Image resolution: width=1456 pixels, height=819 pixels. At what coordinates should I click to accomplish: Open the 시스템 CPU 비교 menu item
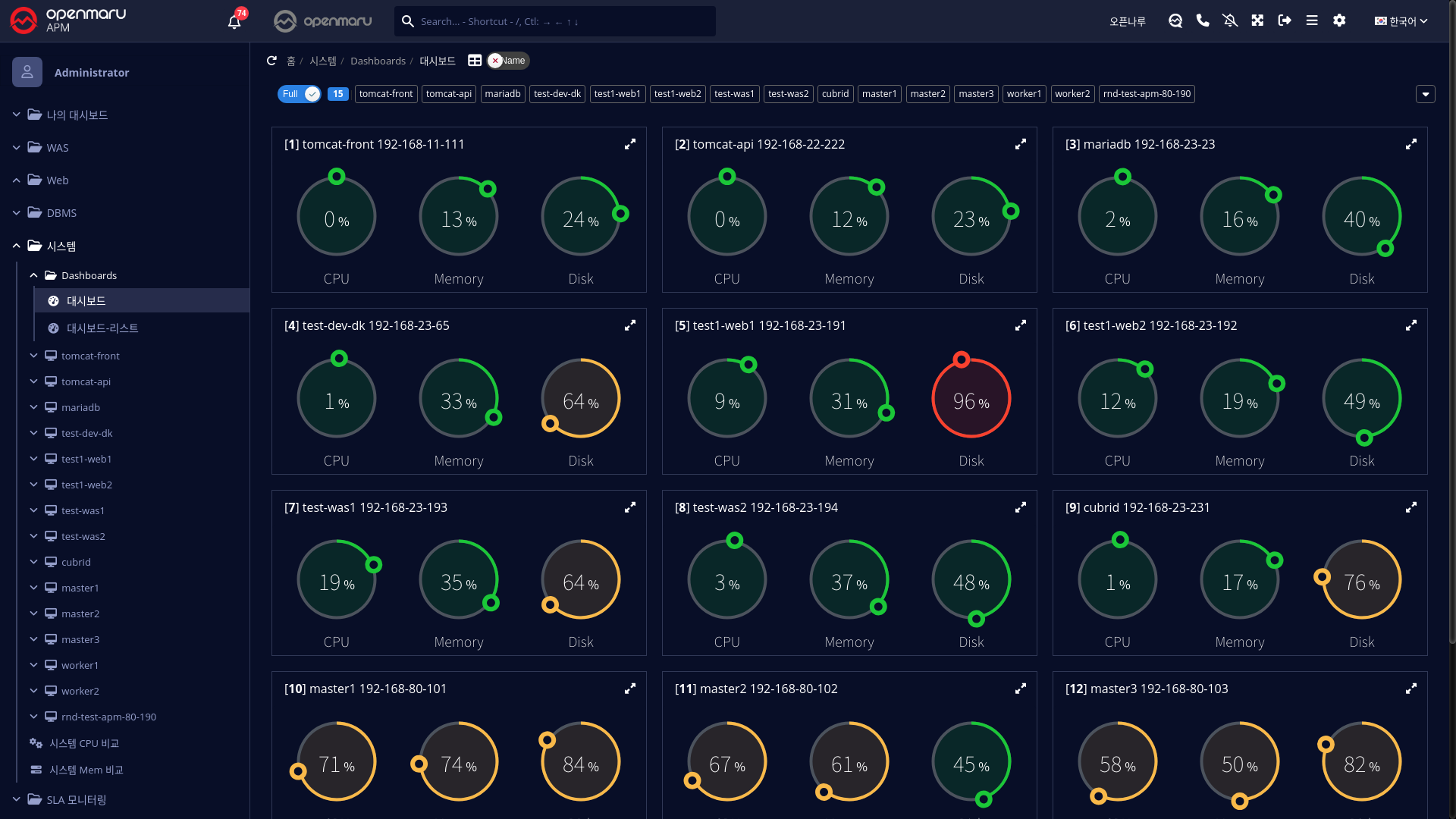(84, 743)
